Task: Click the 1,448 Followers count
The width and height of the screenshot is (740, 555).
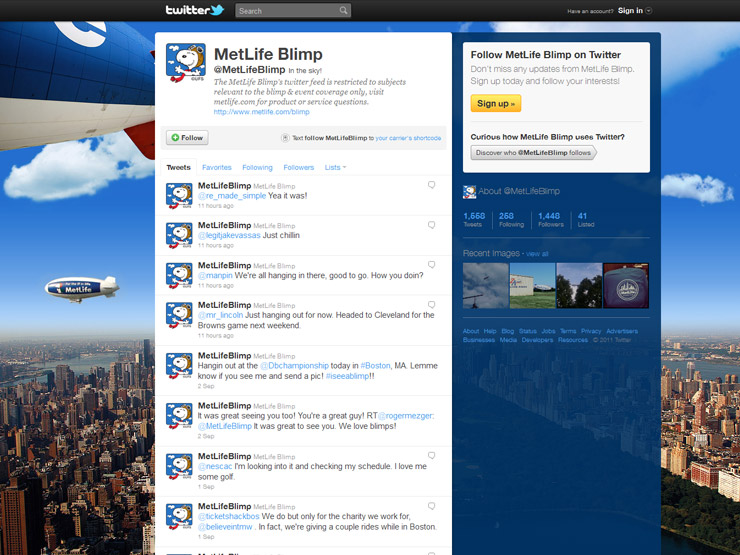Action: click(551, 219)
